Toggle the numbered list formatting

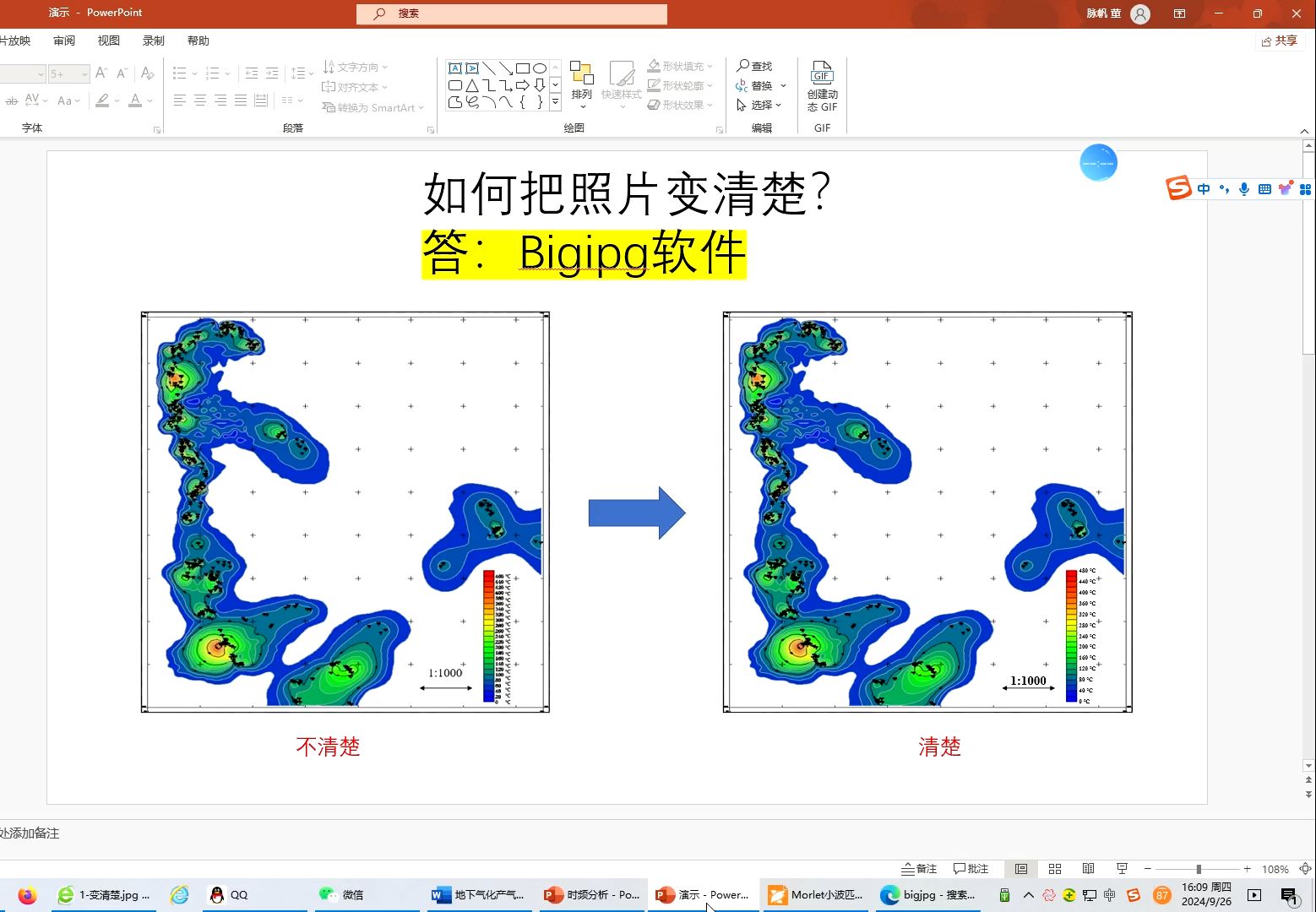[212, 73]
